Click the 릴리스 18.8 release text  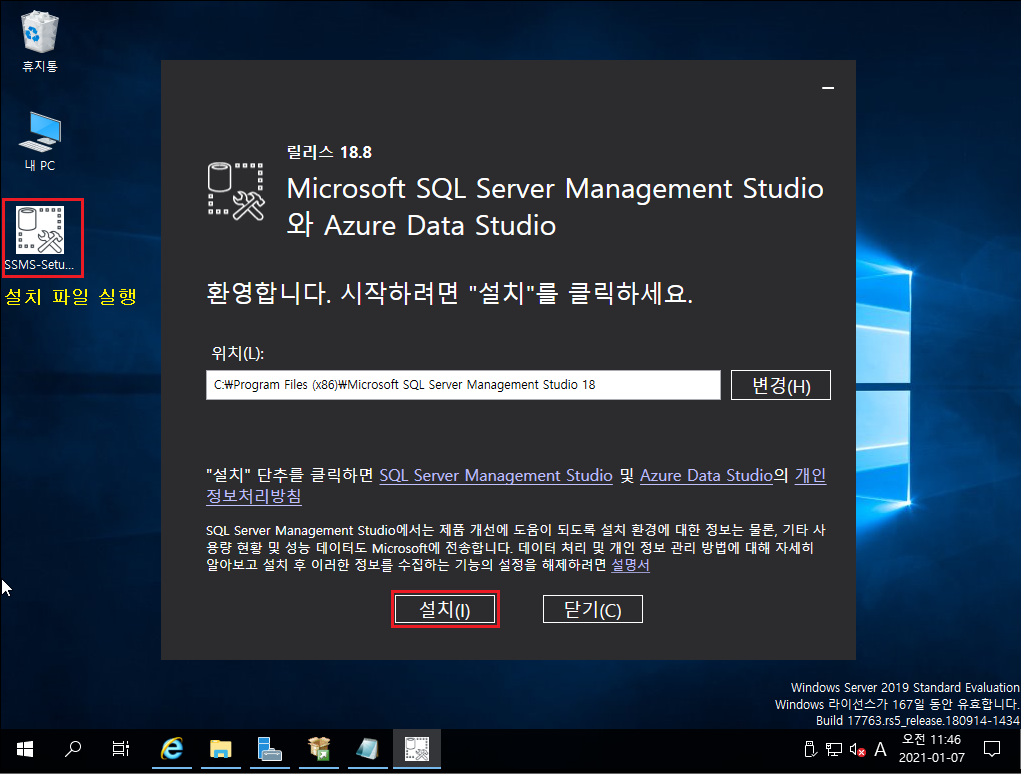pyautogui.click(x=329, y=152)
